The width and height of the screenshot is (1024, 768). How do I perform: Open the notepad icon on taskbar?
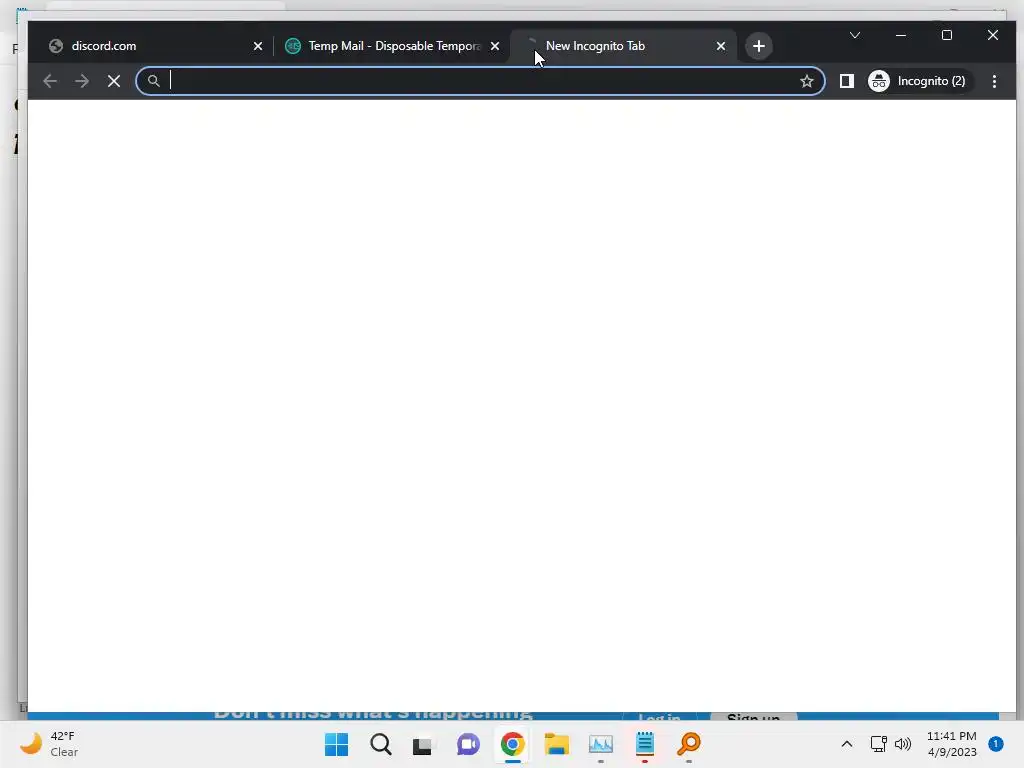click(x=645, y=744)
